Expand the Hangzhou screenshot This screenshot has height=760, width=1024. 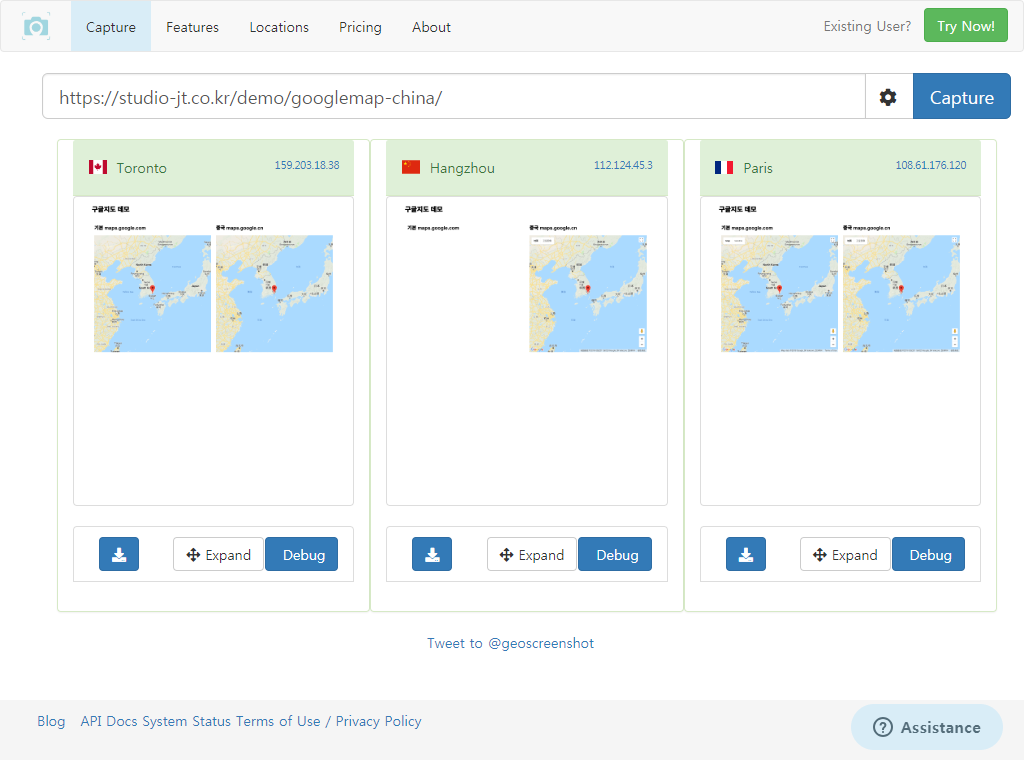532,554
